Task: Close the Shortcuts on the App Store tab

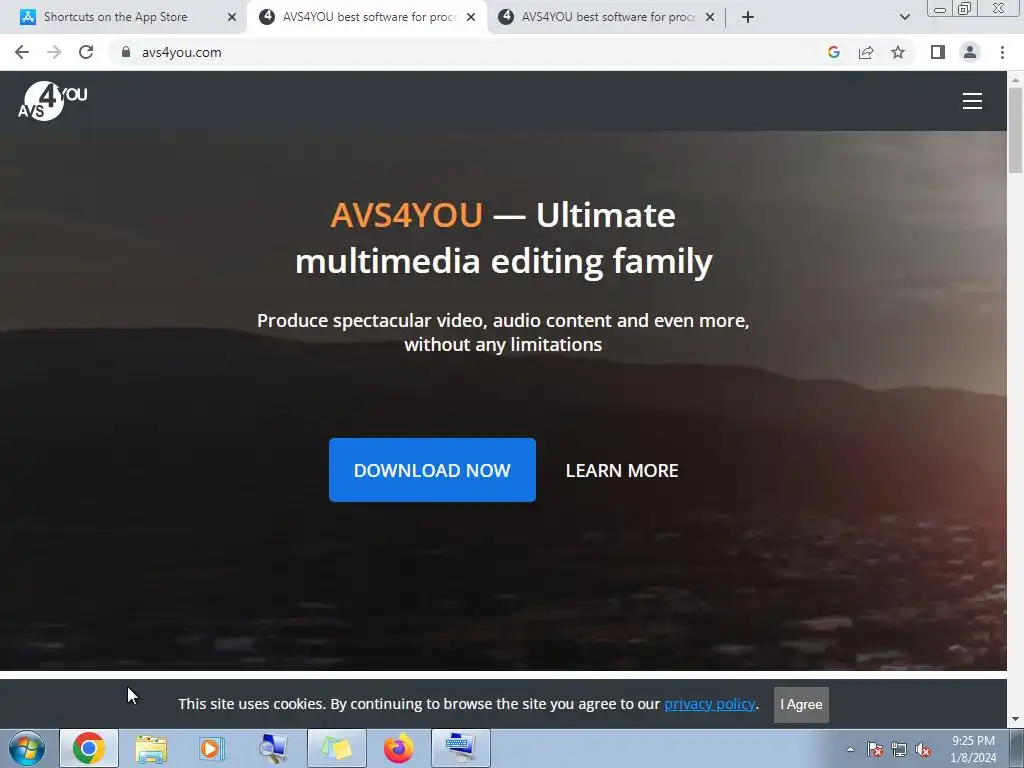Action: point(232,18)
